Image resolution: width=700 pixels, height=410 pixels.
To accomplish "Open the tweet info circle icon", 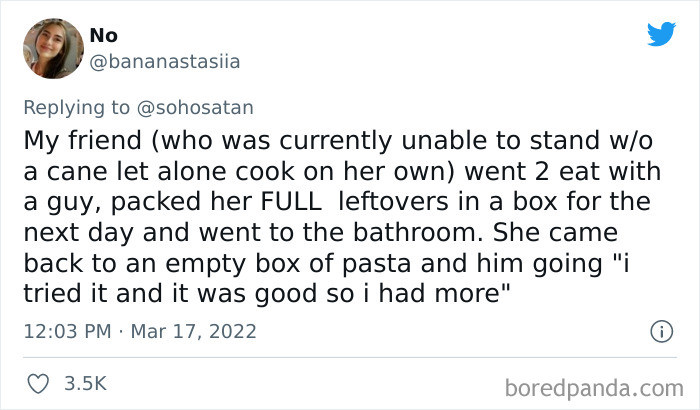I will tap(660, 330).
